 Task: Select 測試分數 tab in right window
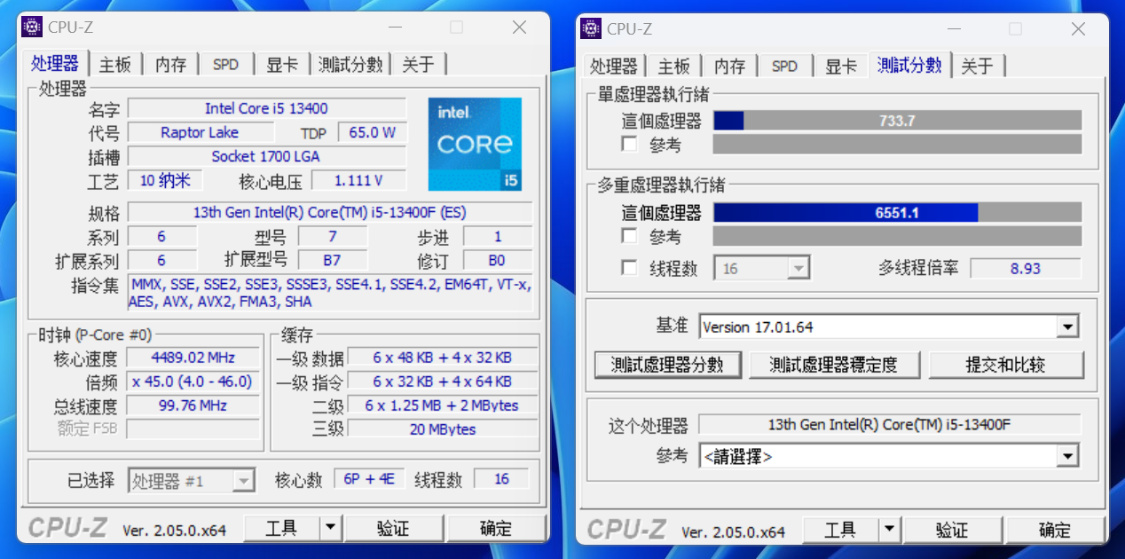point(909,65)
